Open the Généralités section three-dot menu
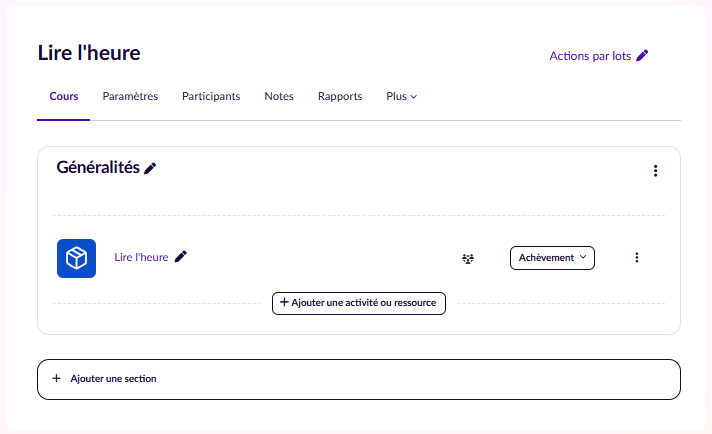Screen dimensions: 712x434 tap(655, 171)
